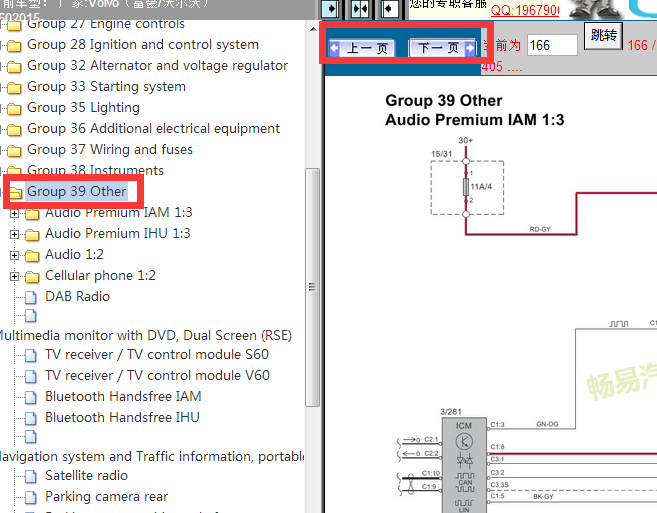Open Satellite radio diagram
The height and width of the screenshot is (513, 657).
click(86, 476)
